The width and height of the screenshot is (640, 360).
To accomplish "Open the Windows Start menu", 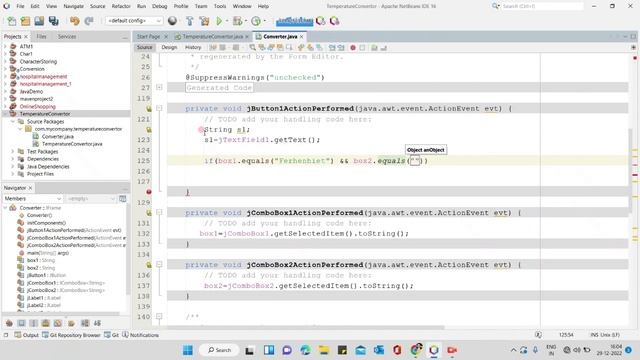I will (188, 350).
